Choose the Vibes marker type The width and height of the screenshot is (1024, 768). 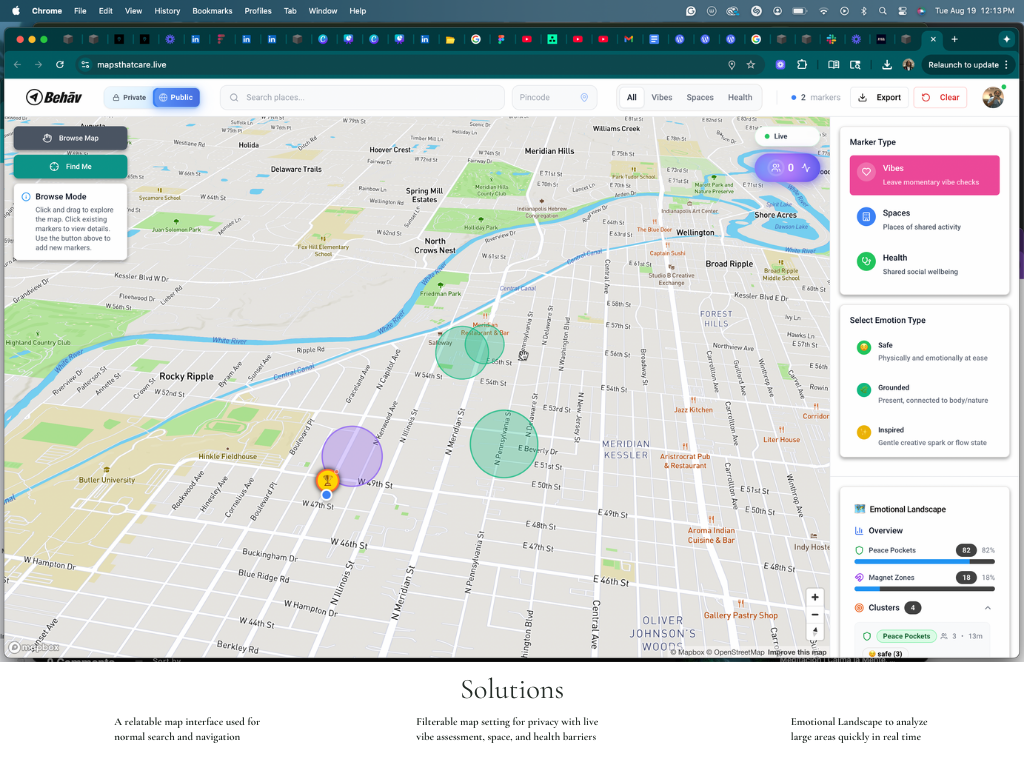tap(924, 175)
